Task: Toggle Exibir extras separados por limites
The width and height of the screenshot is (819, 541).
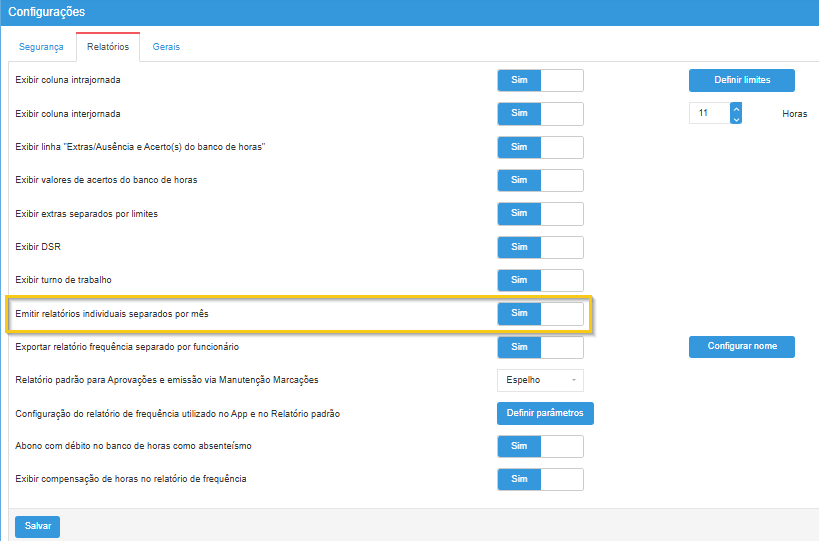Action: pyautogui.click(x=540, y=214)
